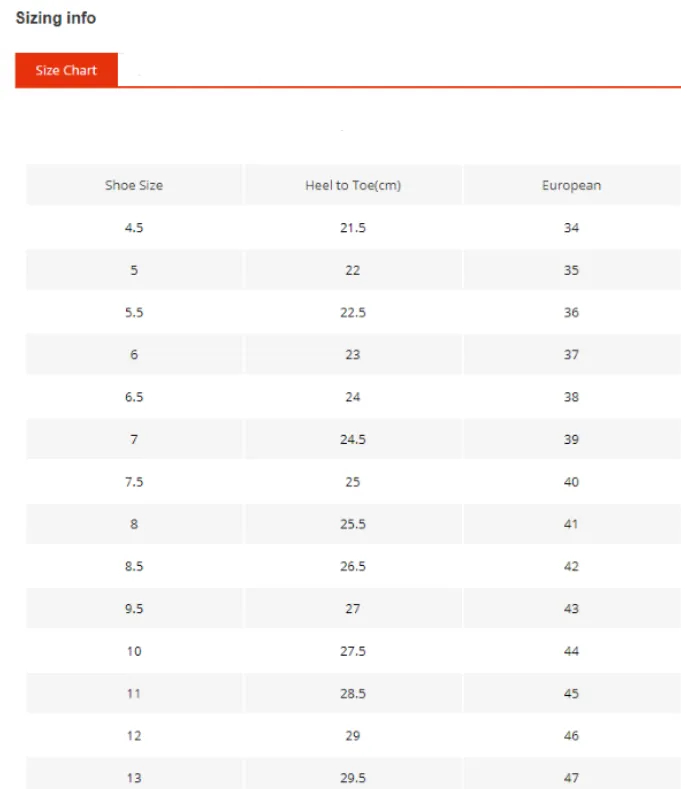
Task: Click shoe size 4.5 cell
Action: (134, 227)
